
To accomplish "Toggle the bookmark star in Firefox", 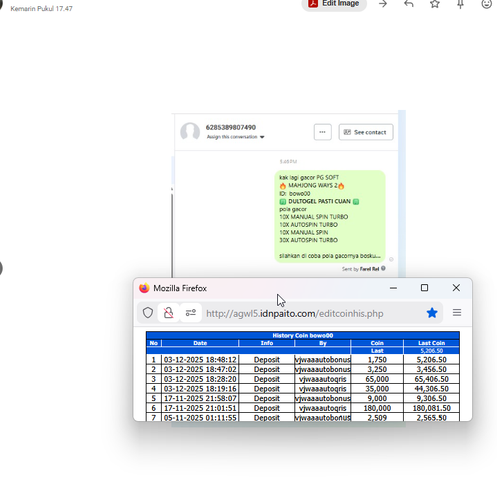I will 432,313.
